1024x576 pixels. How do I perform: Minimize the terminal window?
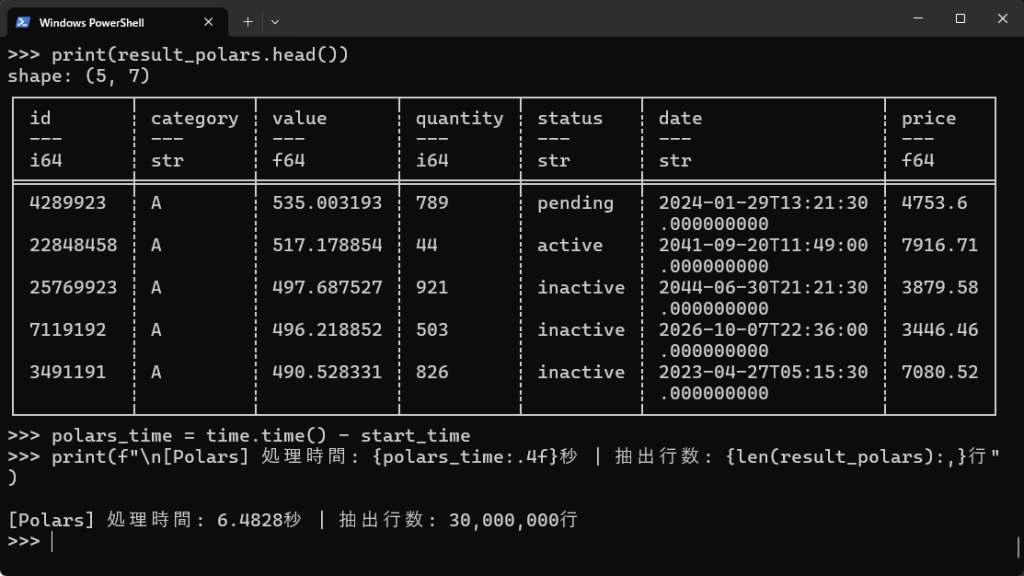pyautogui.click(x=915, y=18)
